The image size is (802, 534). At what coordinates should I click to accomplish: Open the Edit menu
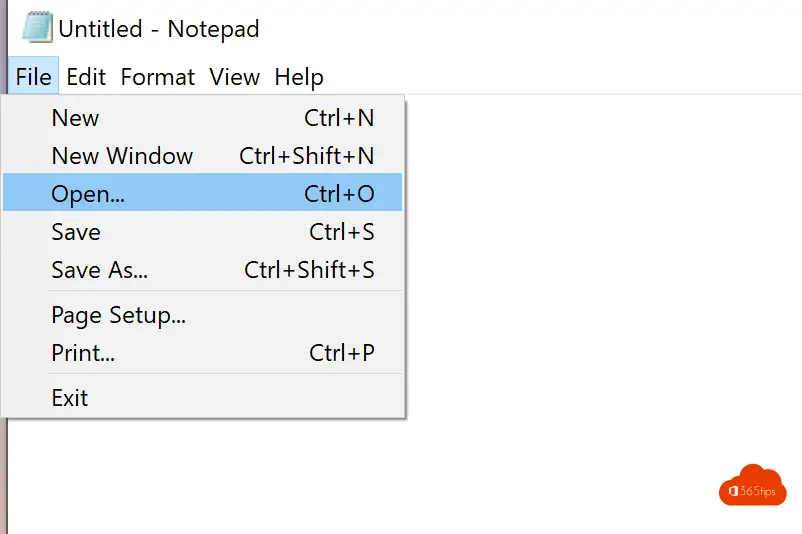click(86, 77)
